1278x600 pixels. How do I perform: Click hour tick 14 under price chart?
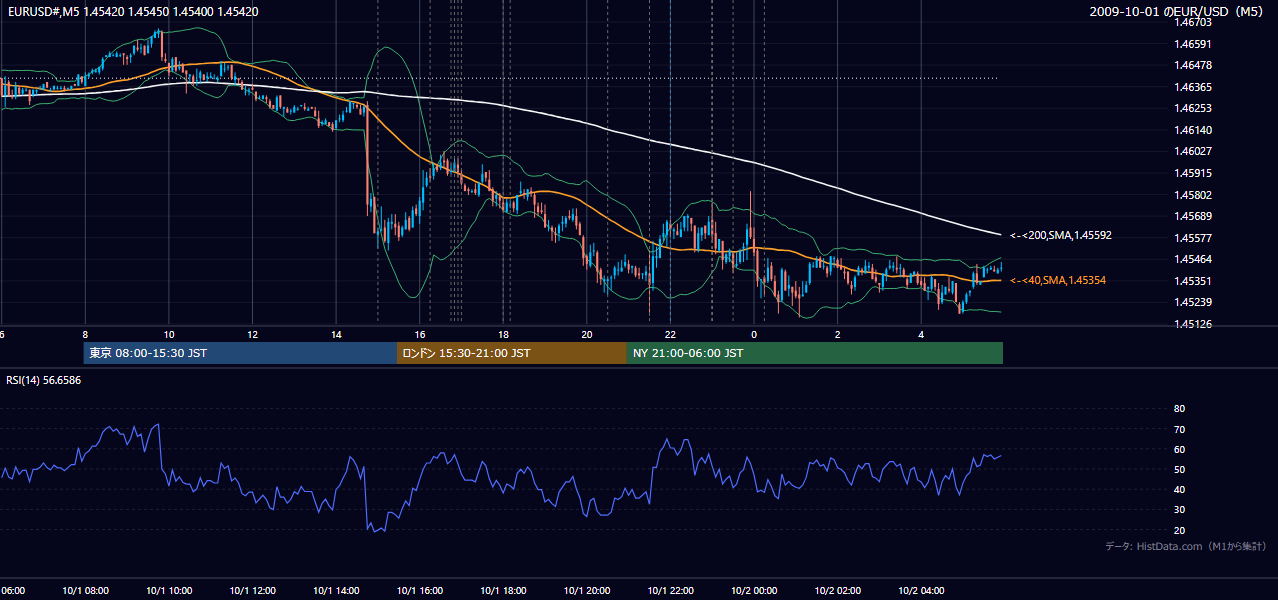point(336,334)
